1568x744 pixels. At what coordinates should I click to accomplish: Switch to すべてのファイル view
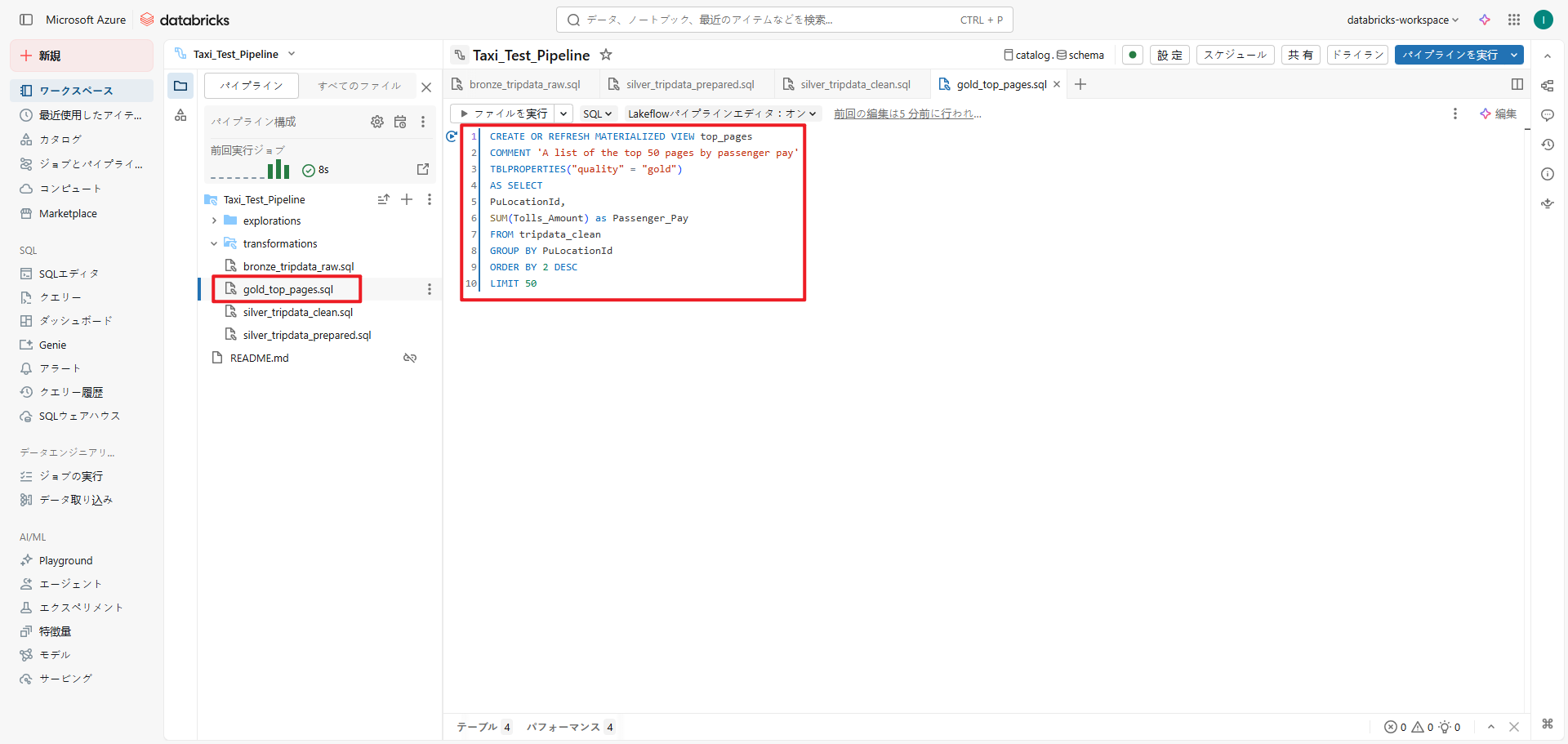pyautogui.click(x=359, y=86)
